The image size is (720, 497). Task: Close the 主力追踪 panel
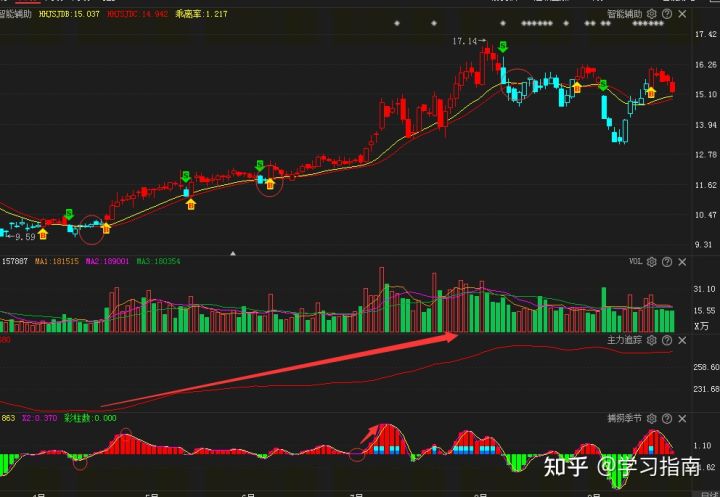click(x=682, y=340)
